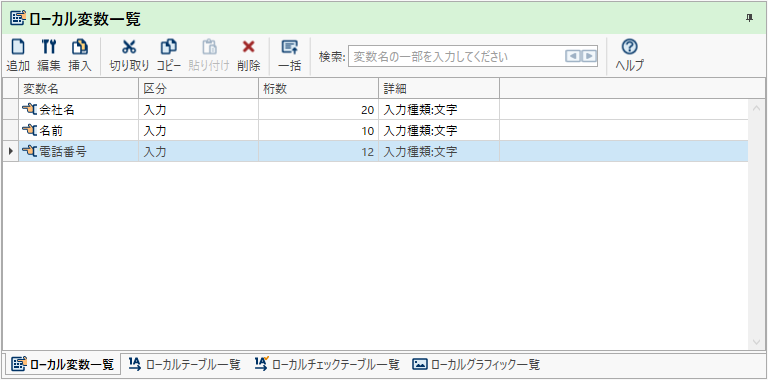This screenshot has height=380, width=768.
Task: Click 入力種類:文字 in 電話番号 row
Action: point(439,152)
